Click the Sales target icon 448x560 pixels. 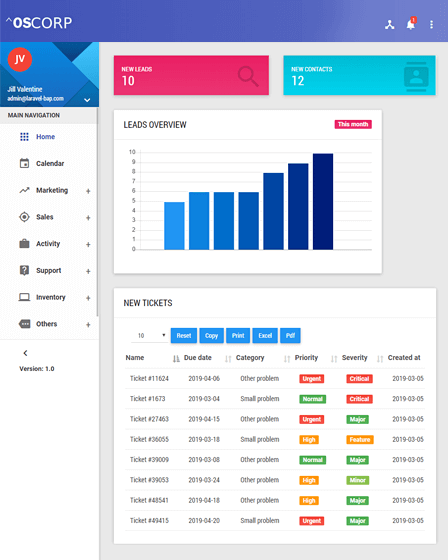[x=24, y=217]
